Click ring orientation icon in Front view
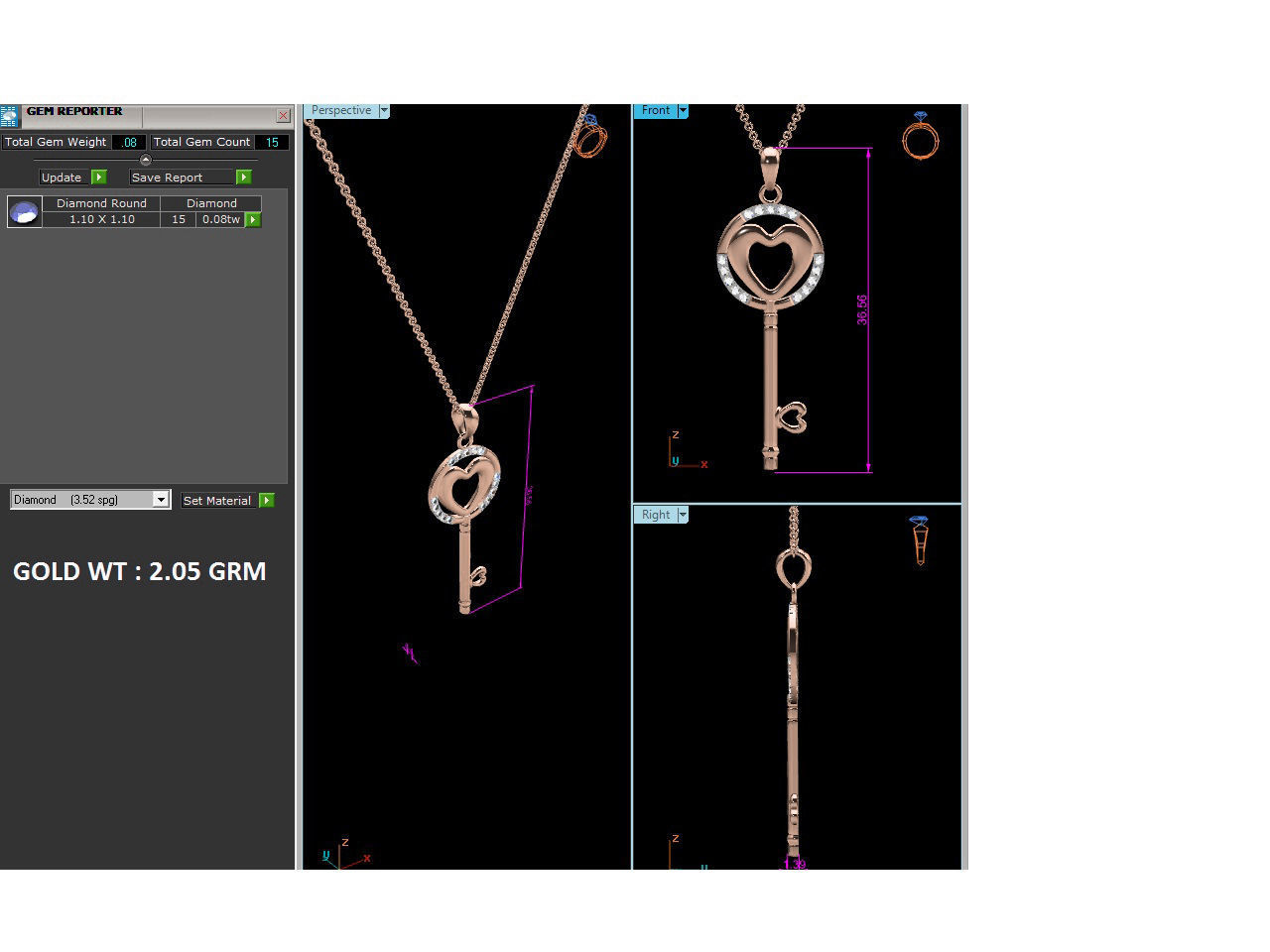The image size is (1270, 952). click(920, 135)
